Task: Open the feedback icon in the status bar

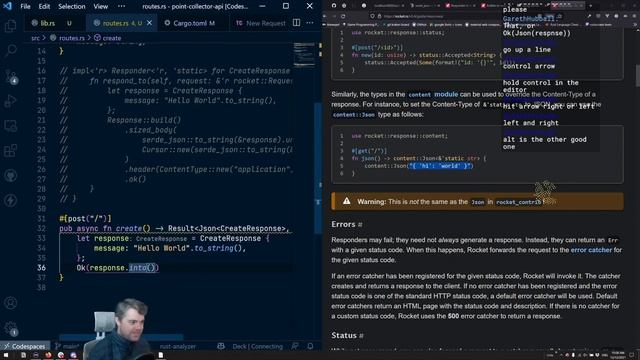Action: click(295, 346)
